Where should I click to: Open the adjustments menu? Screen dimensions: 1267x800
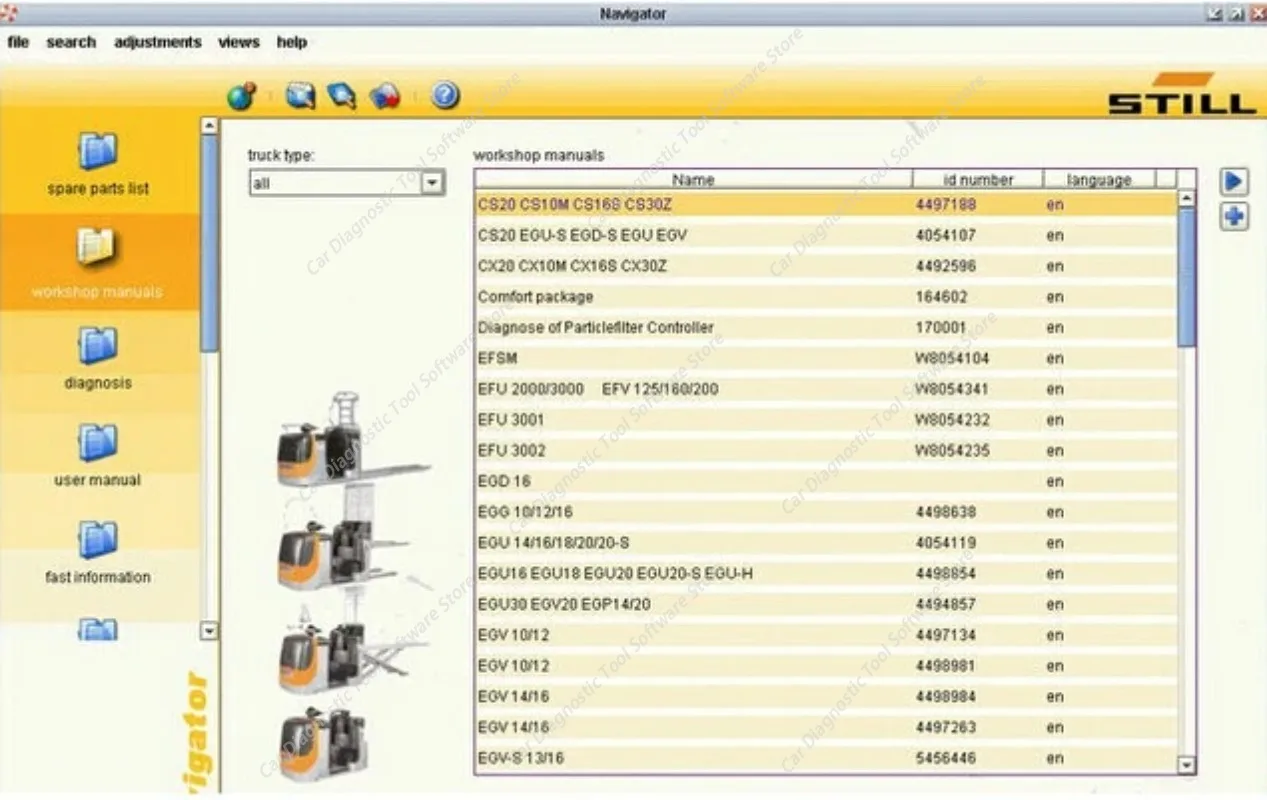coord(158,42)
